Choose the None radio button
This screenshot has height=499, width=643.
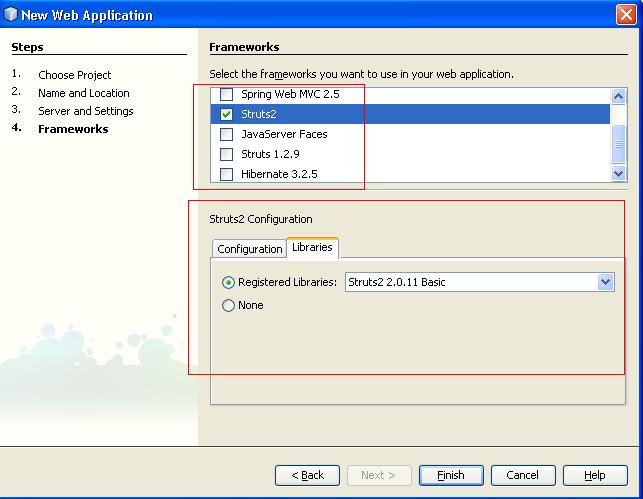pos(228,305)
